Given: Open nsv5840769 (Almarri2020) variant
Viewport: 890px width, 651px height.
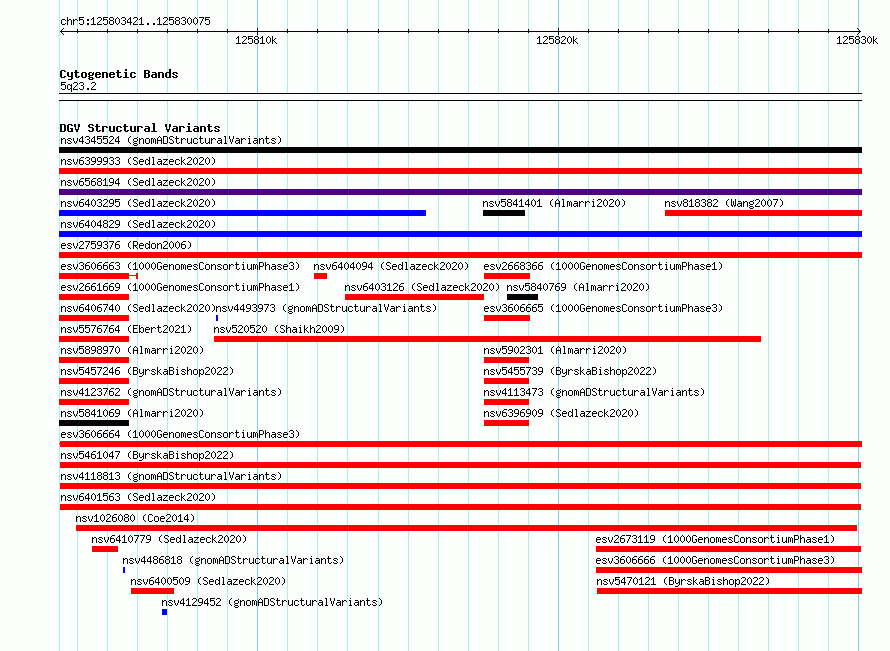Looking at the screenshot, I should [x=578, y=287].
